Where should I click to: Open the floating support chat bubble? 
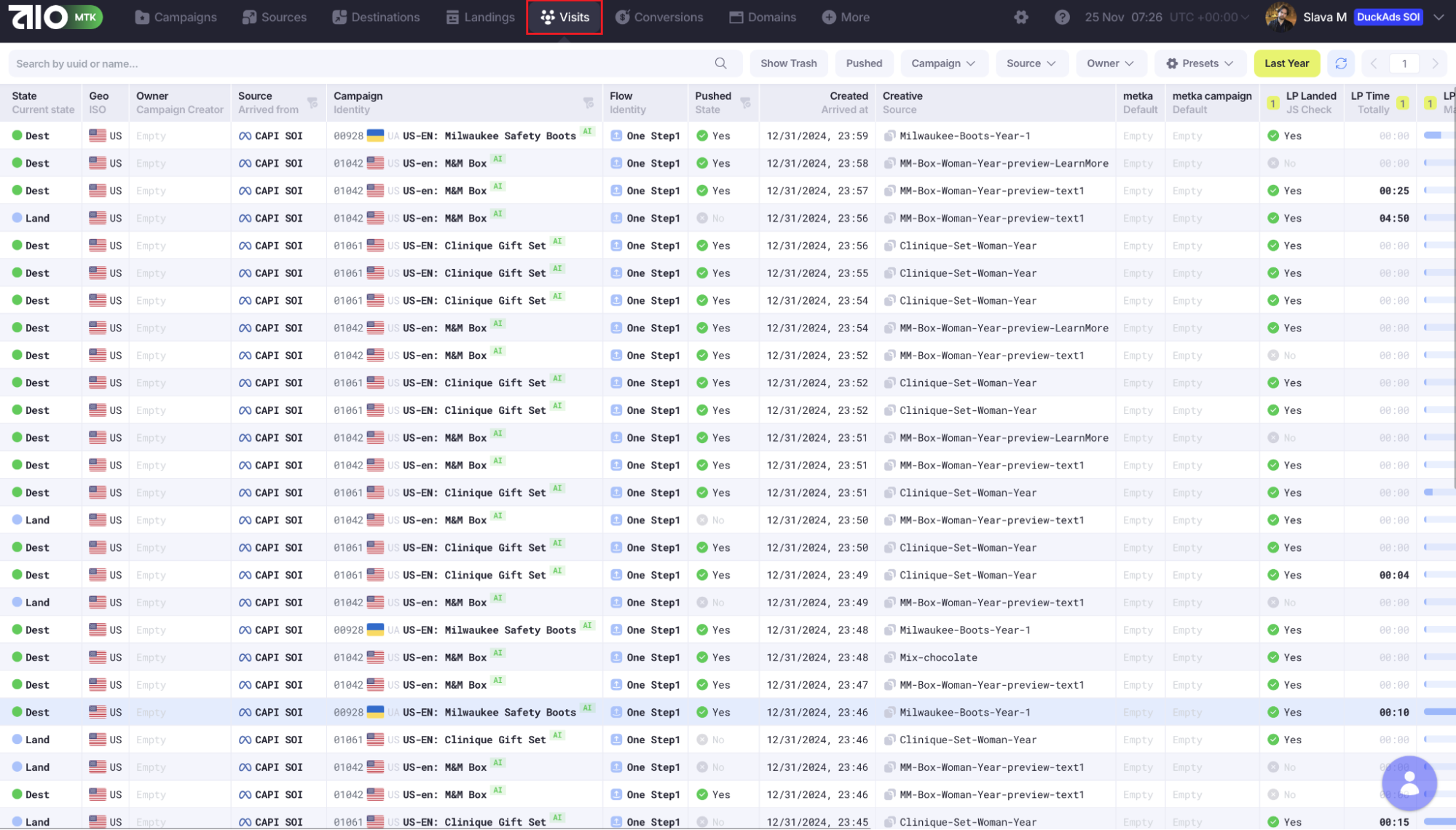point(1409,783)
